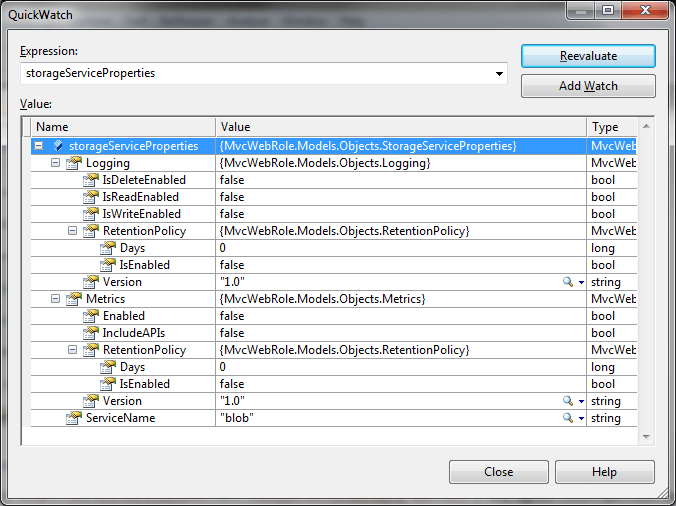Click the ServiceName property icon
Screen dimensions: 676x506
(x=74, y=418)
